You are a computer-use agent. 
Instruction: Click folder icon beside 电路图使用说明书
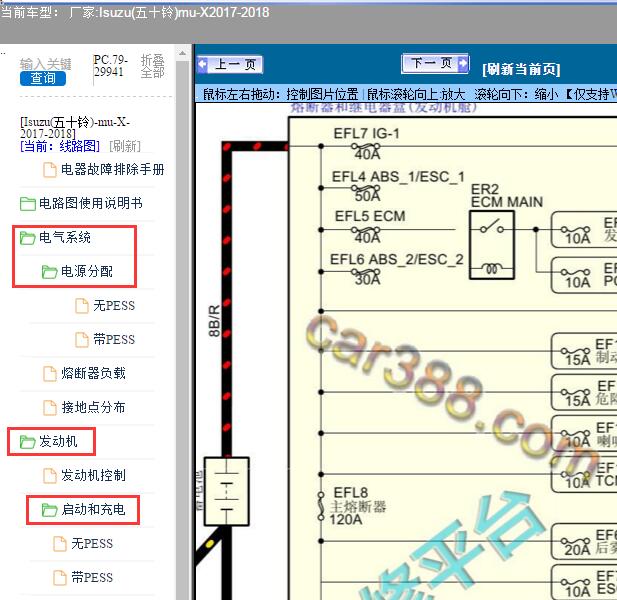pos(28,204)
